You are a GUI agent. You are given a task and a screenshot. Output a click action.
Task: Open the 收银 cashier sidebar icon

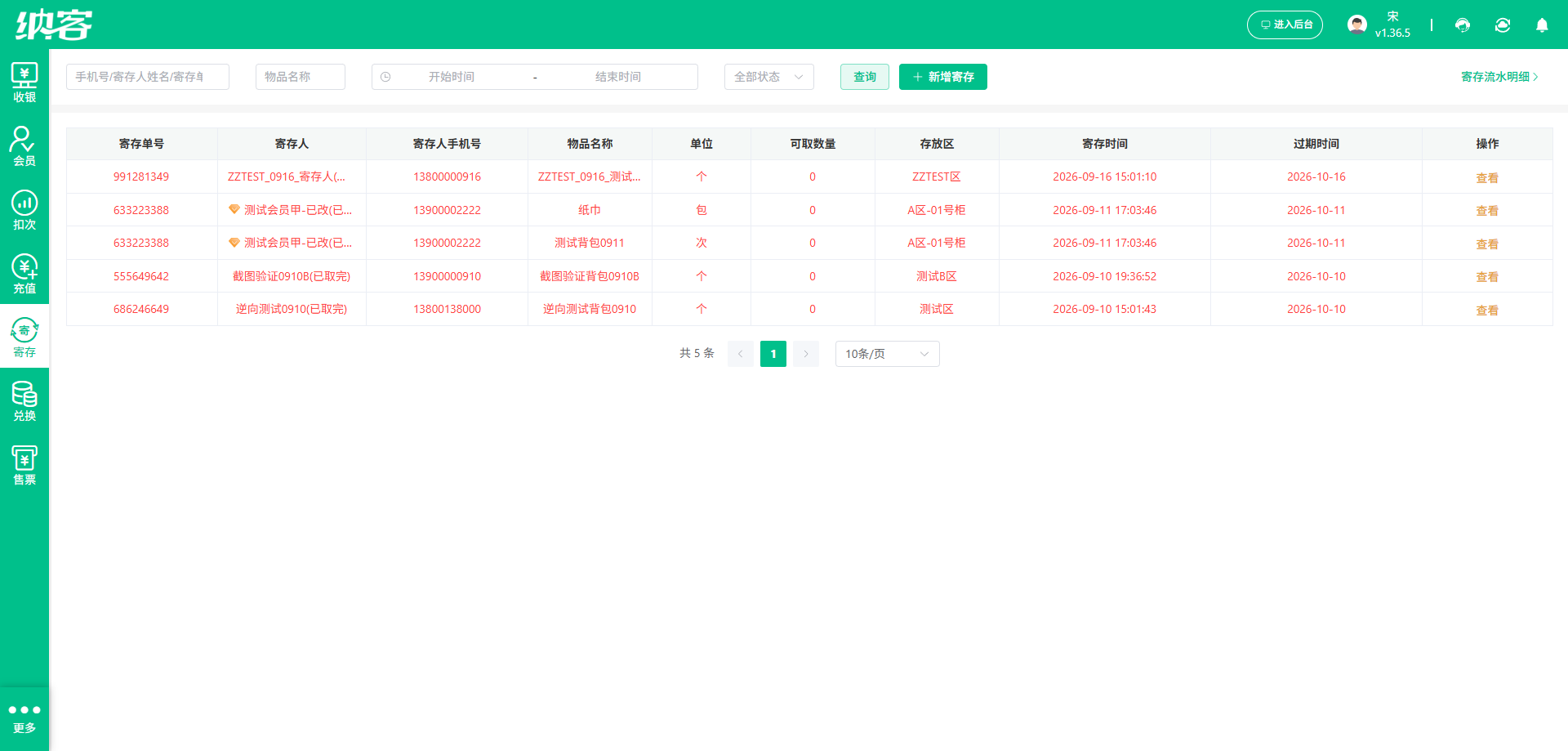[x=24, y=83]
